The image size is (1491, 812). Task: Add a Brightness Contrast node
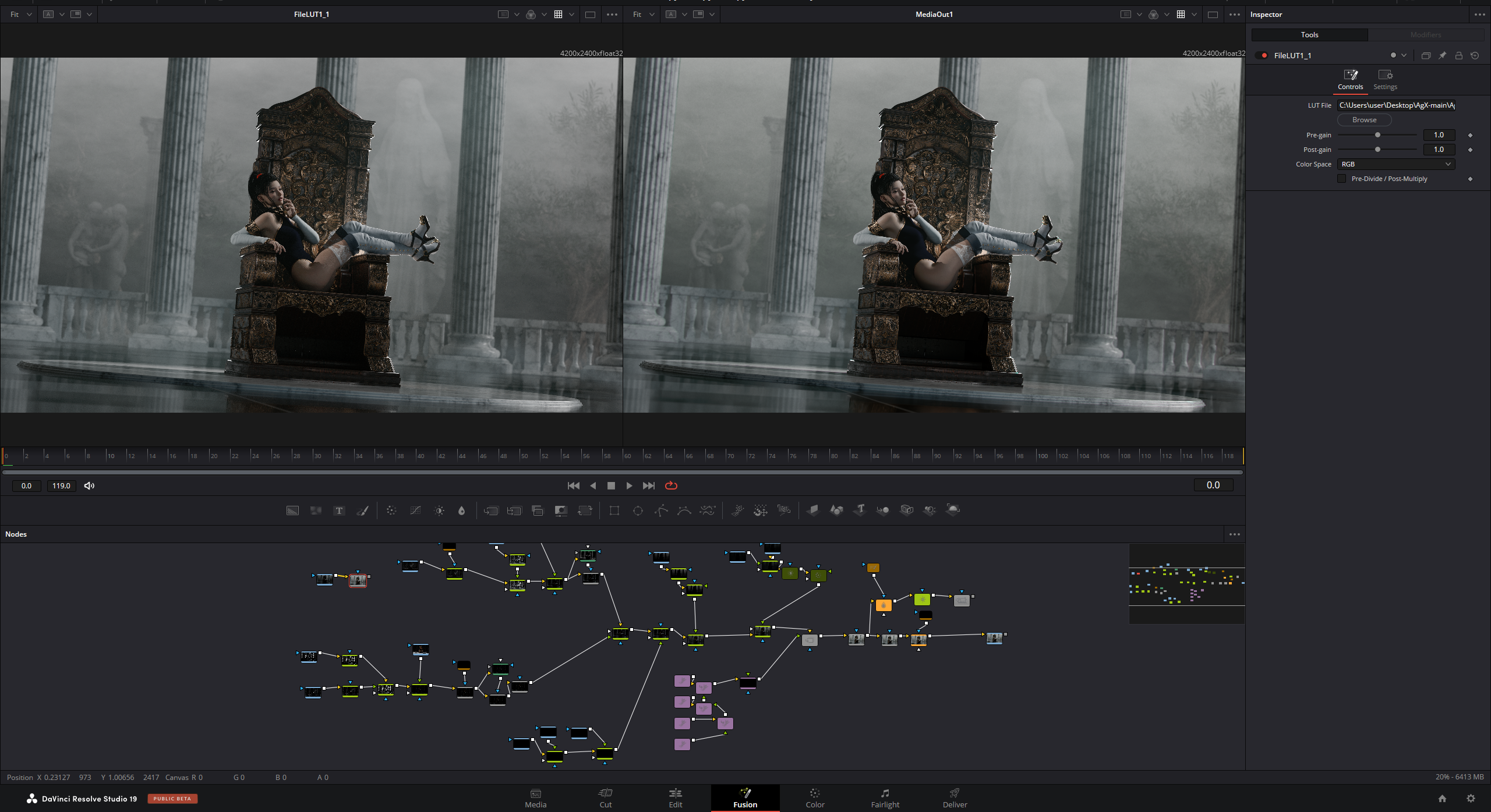[439, 511]
